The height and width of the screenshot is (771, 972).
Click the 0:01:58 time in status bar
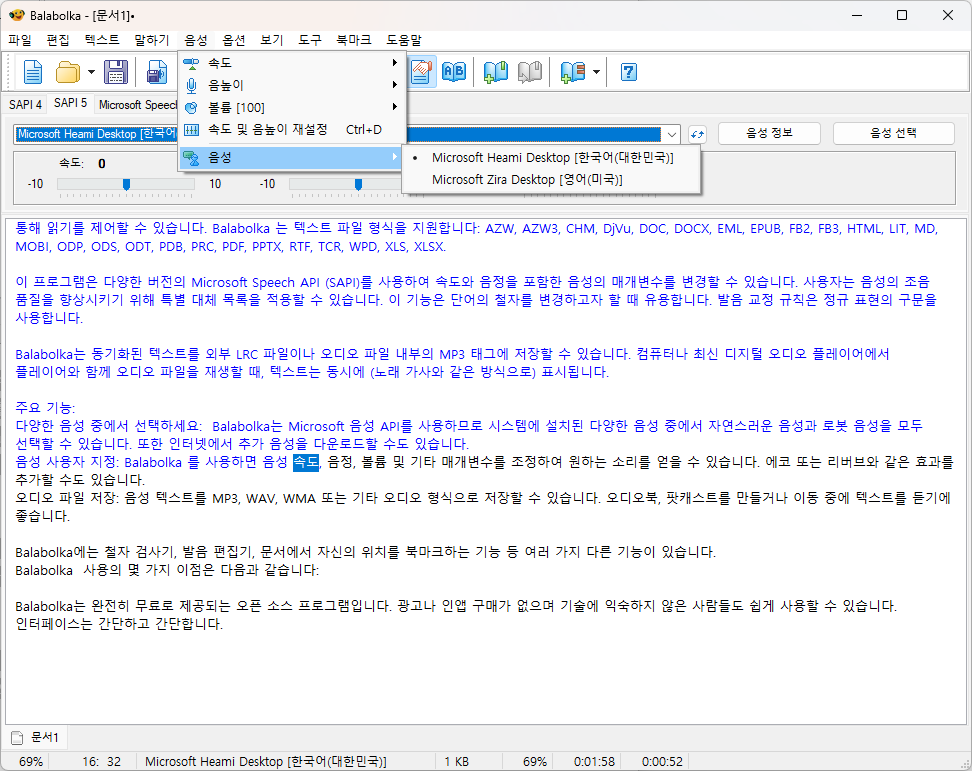594,762
